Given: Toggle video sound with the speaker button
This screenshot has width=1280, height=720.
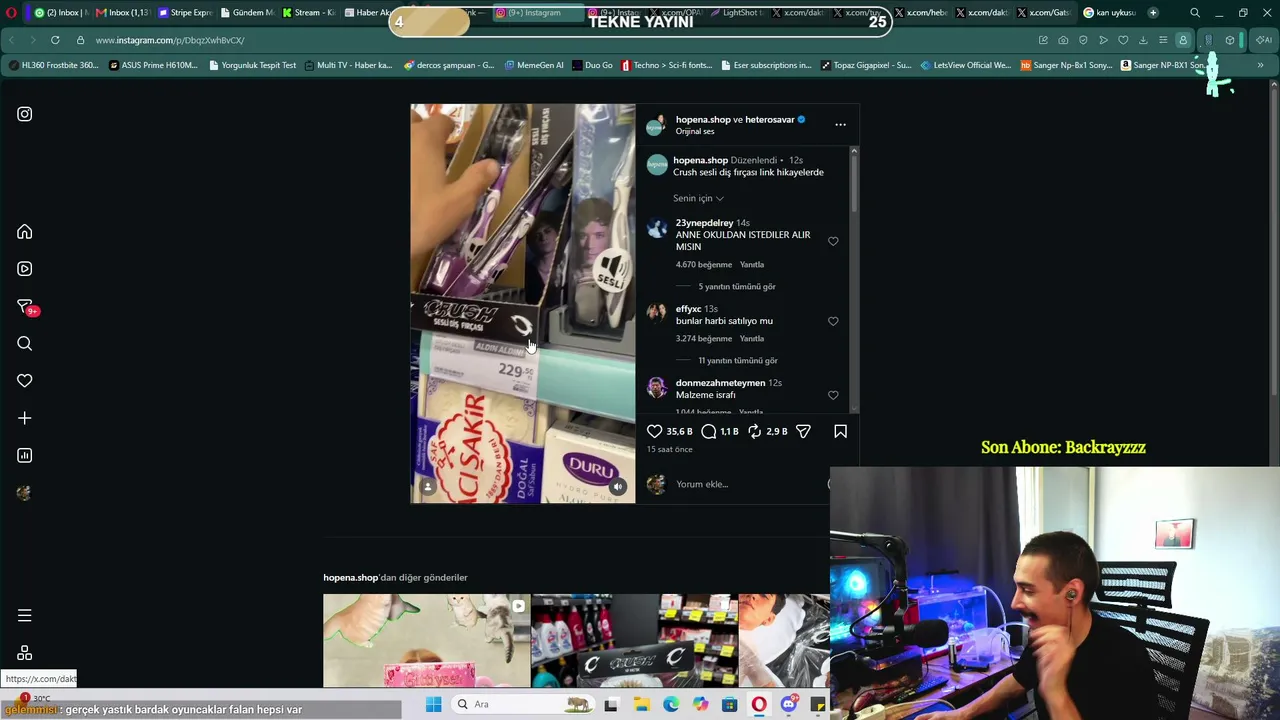Looking at the screenshot, I should coord(618,487).
